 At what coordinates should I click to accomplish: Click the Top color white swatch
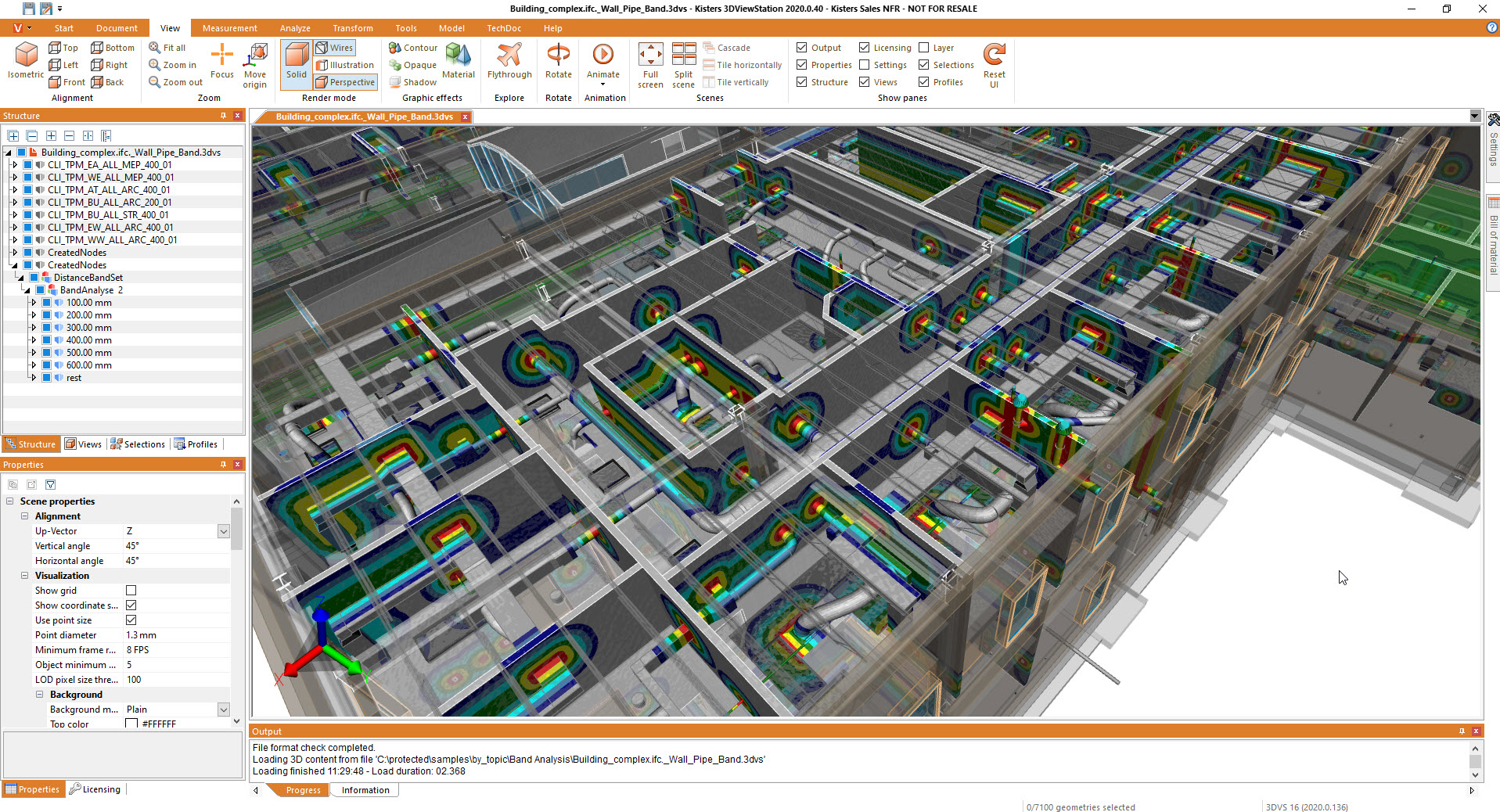131,724
